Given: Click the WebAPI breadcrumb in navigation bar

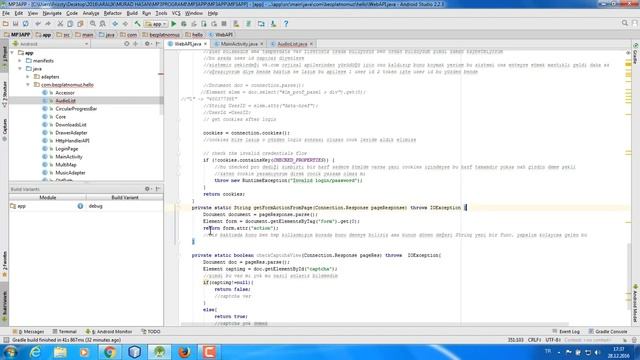Looking at the screenshot, I should 222,35.
